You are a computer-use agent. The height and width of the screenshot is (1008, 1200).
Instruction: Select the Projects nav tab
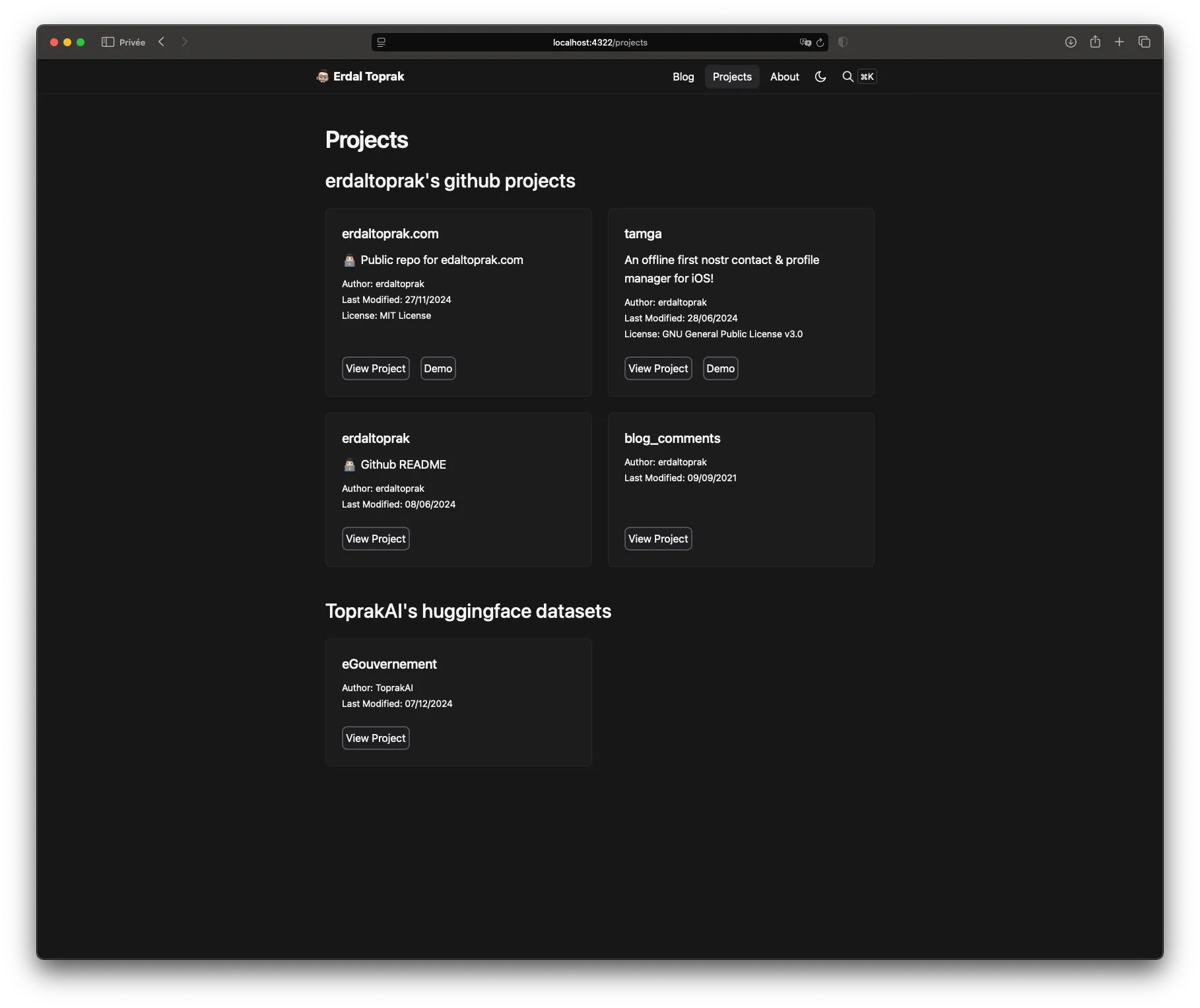point(732,77)
